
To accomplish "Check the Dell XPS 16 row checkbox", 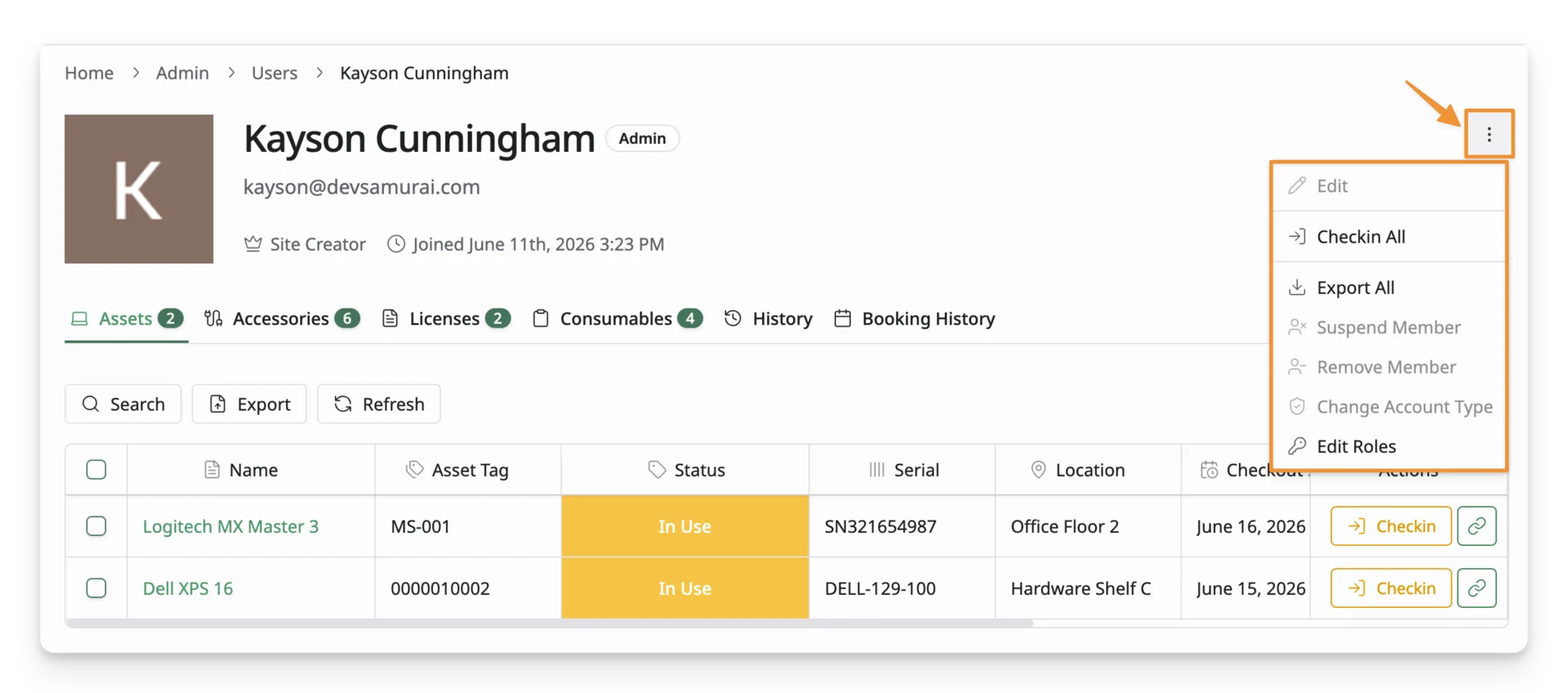I will point(96,588).
